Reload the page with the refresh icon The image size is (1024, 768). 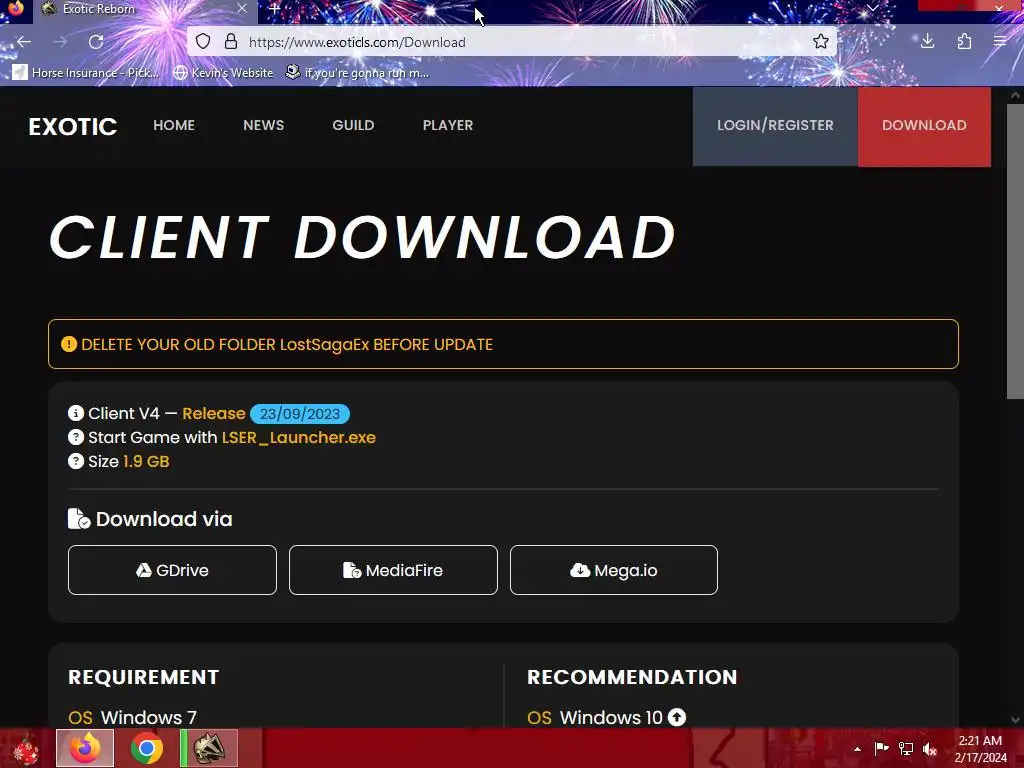point(96,42)
